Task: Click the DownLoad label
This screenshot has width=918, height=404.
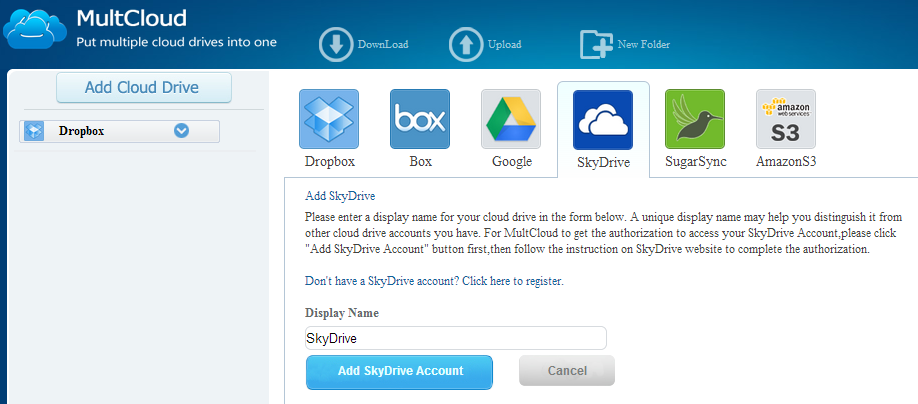Action: coord(383,44)
